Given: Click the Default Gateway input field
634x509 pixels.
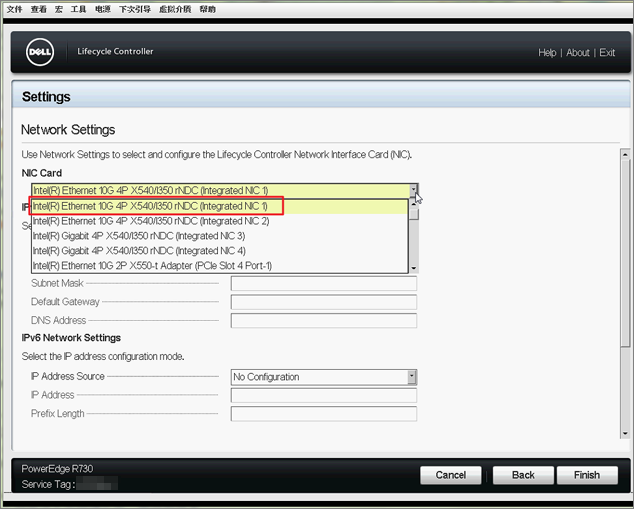Looking at the screenshot, I should 323,302.
